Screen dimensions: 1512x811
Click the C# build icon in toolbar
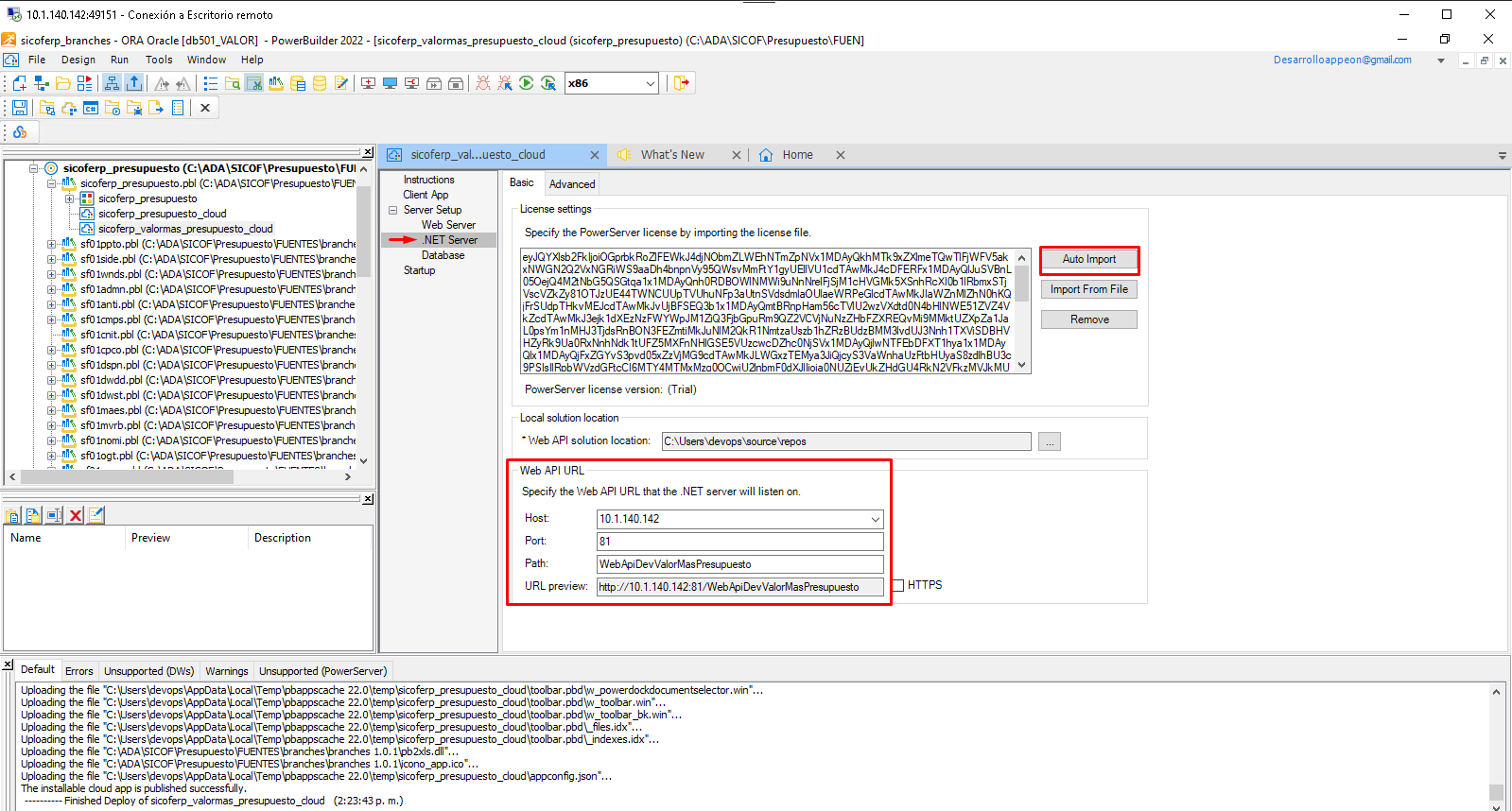click(91, 108)
